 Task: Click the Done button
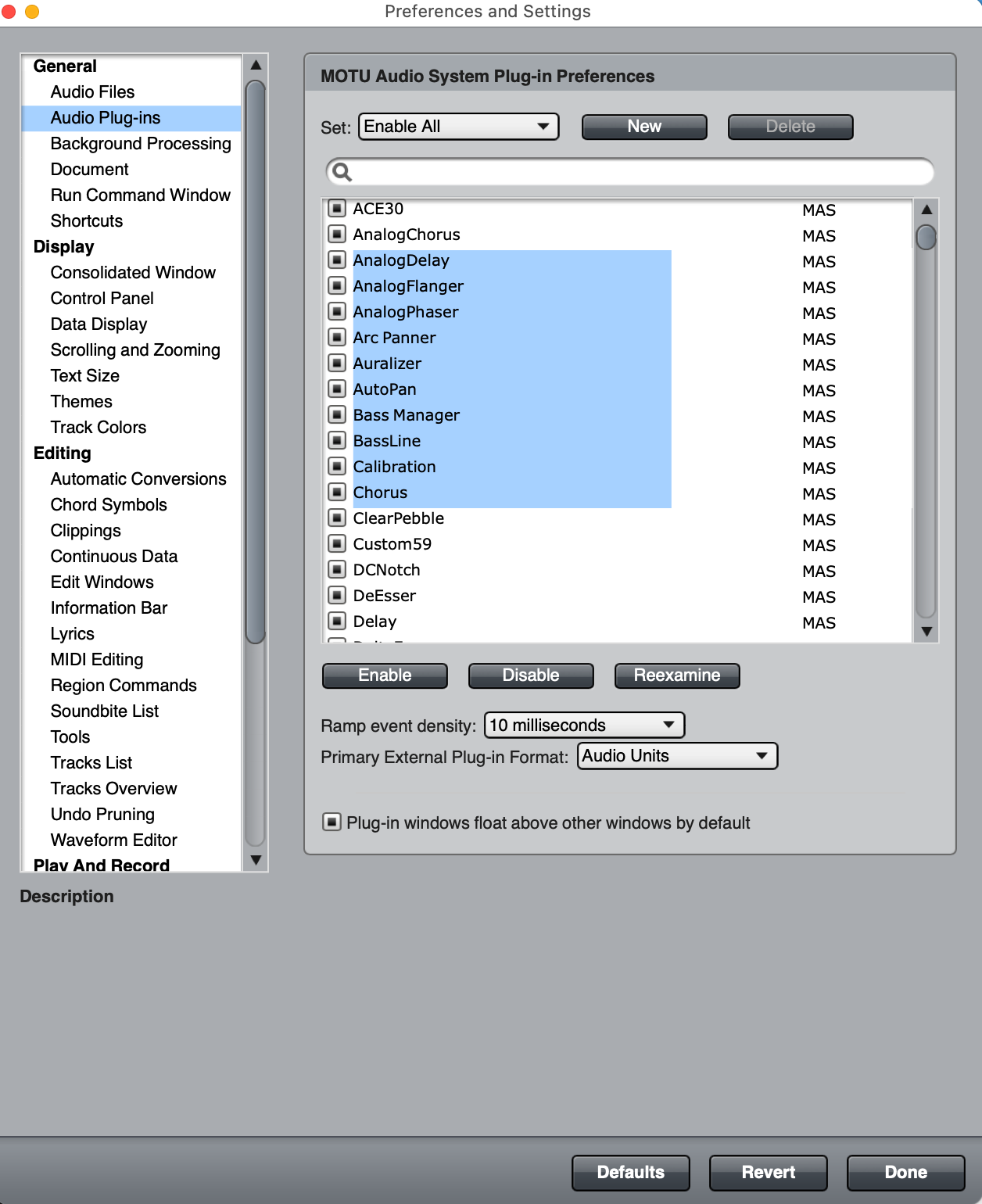tap(906, 1173)
